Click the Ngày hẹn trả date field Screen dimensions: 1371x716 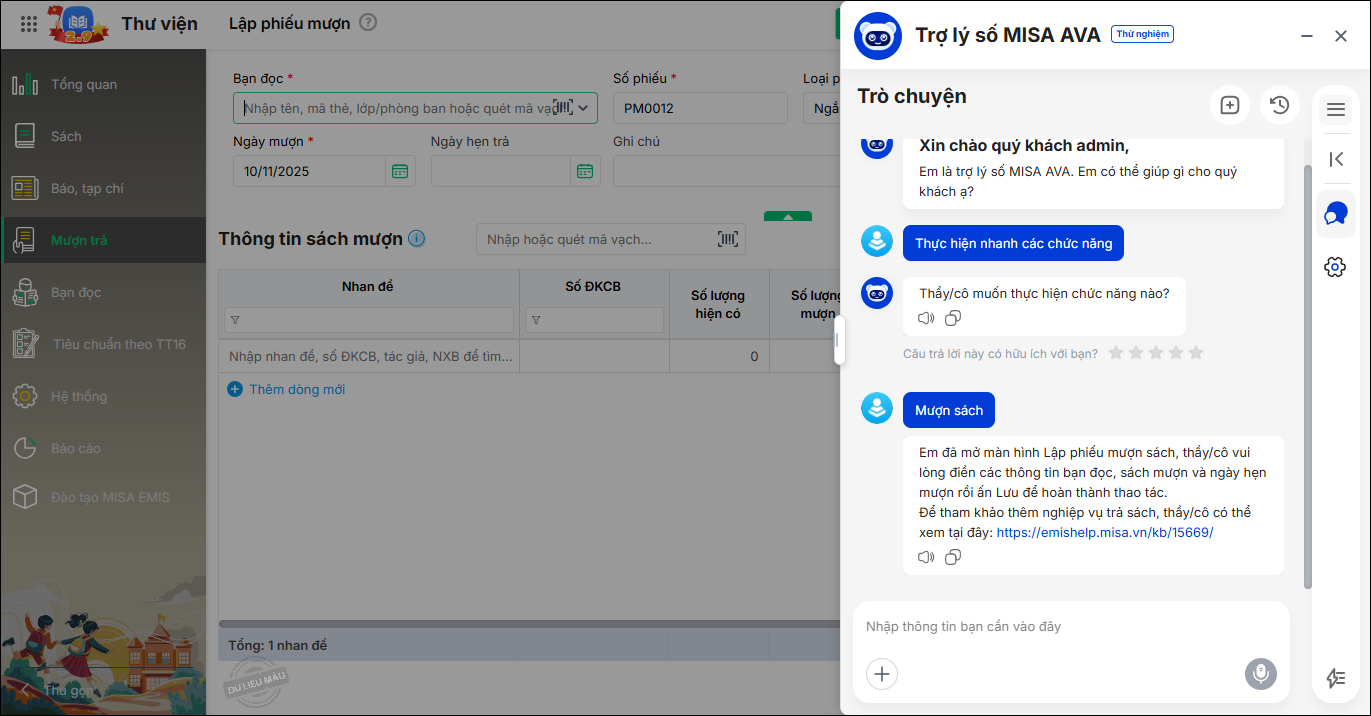click(x=501, y=171)
